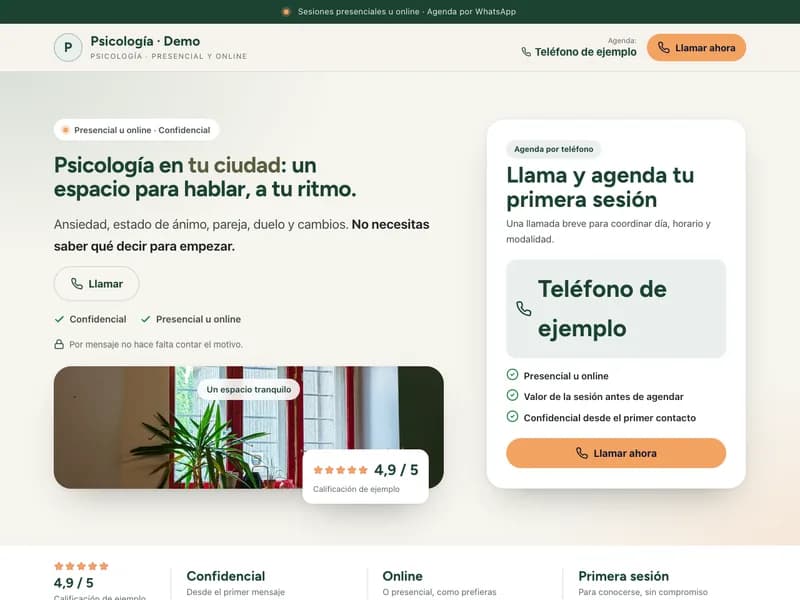This screenshot has width=800, height=600.
Task: Click the Teléfono de ejemplo header link
Action: (579, 52)
